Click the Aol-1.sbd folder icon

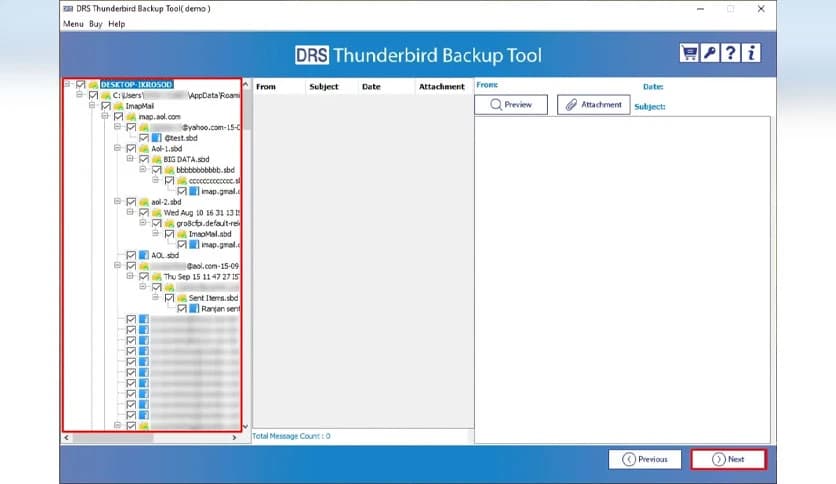(144, 149)
